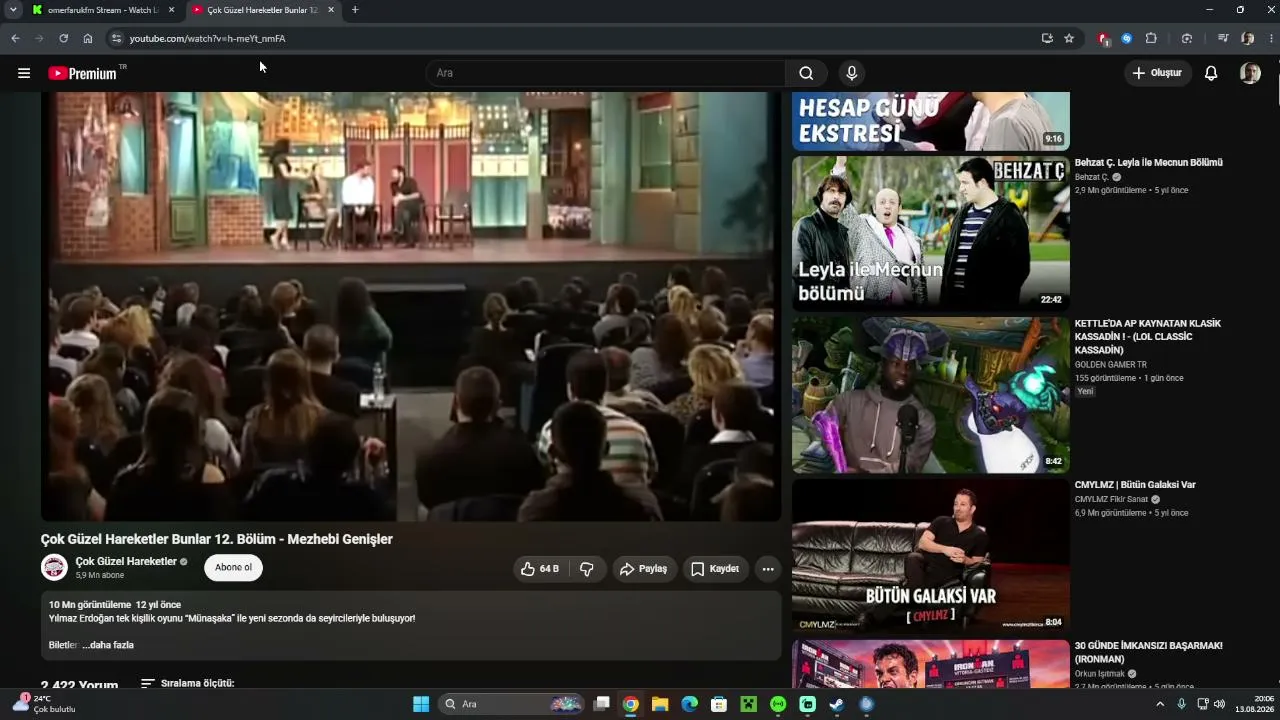
Task: Visit the GOLDEN GAMER TR channel
Action: [1111, 365]
